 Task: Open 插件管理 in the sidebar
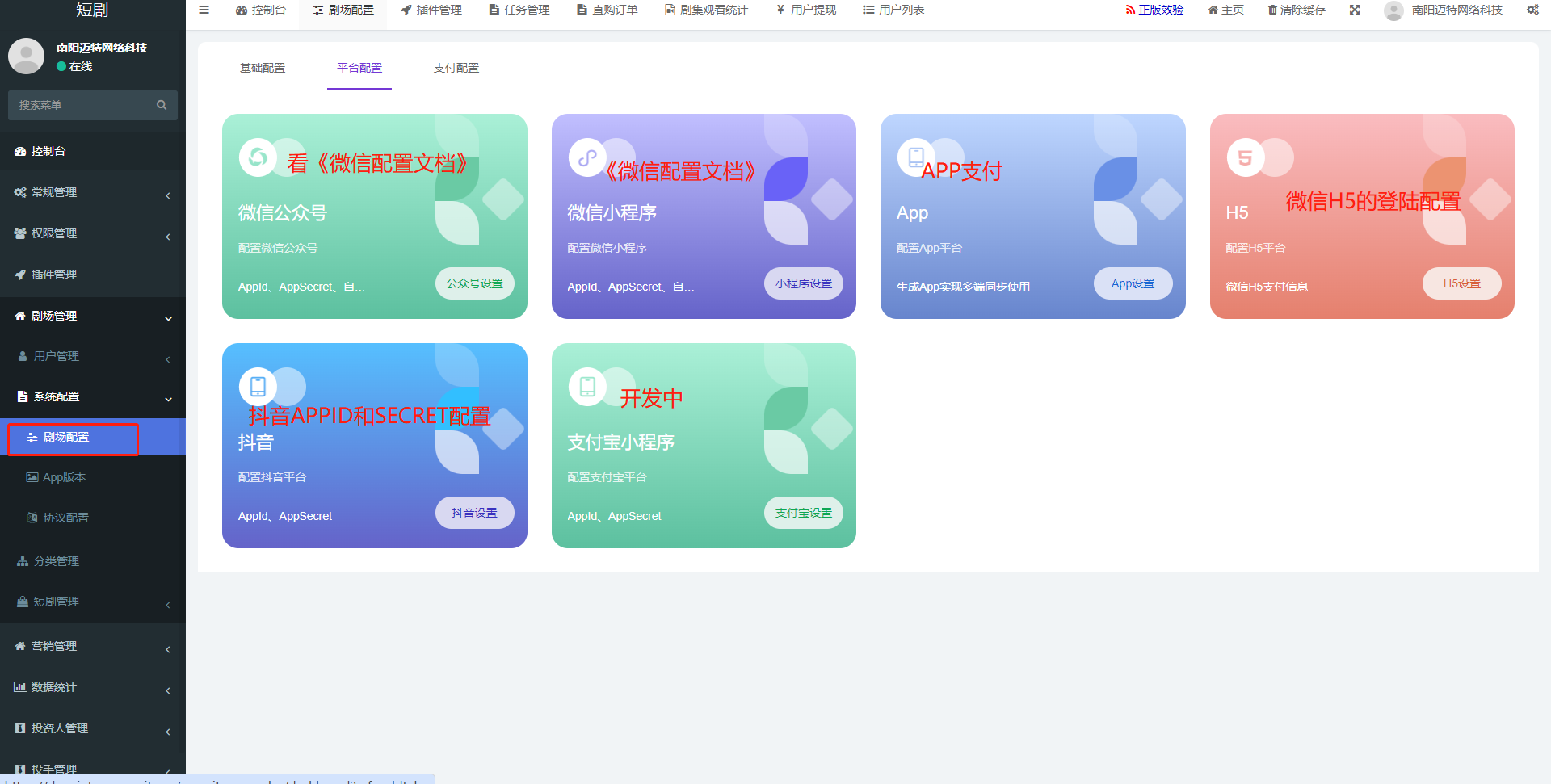click(93, 275)
